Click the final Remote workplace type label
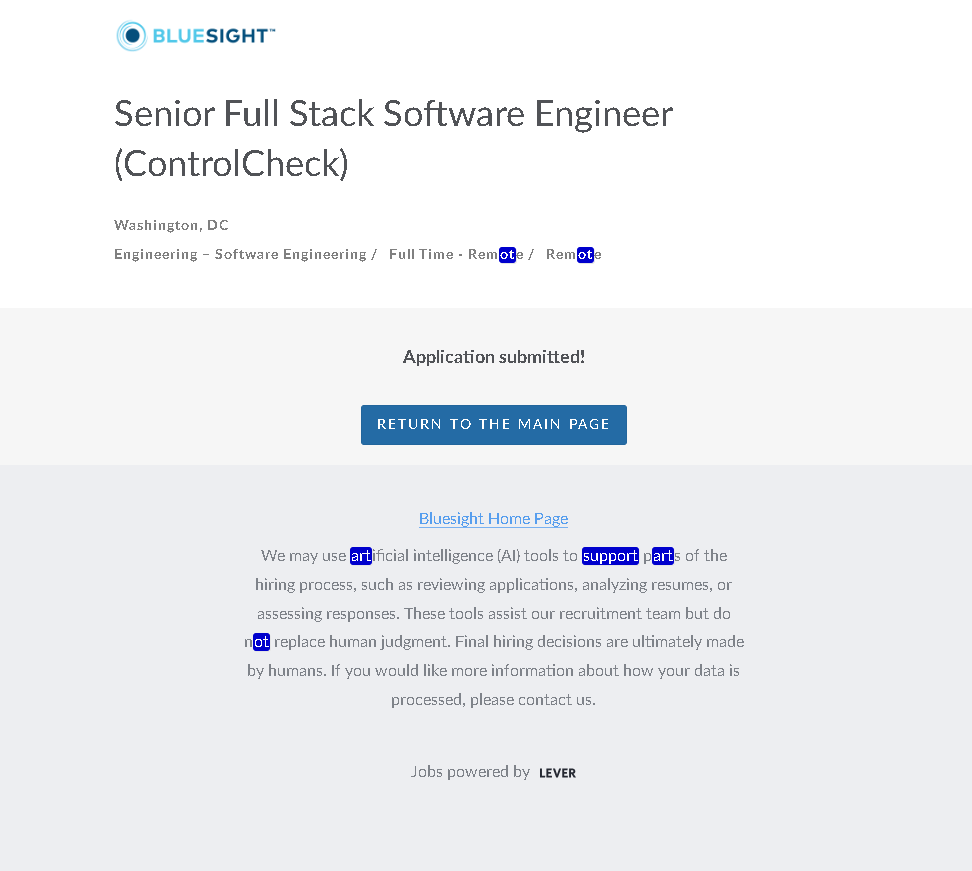Screen dimensions: 972x871 pyautogui.click(x=573, y=254)
